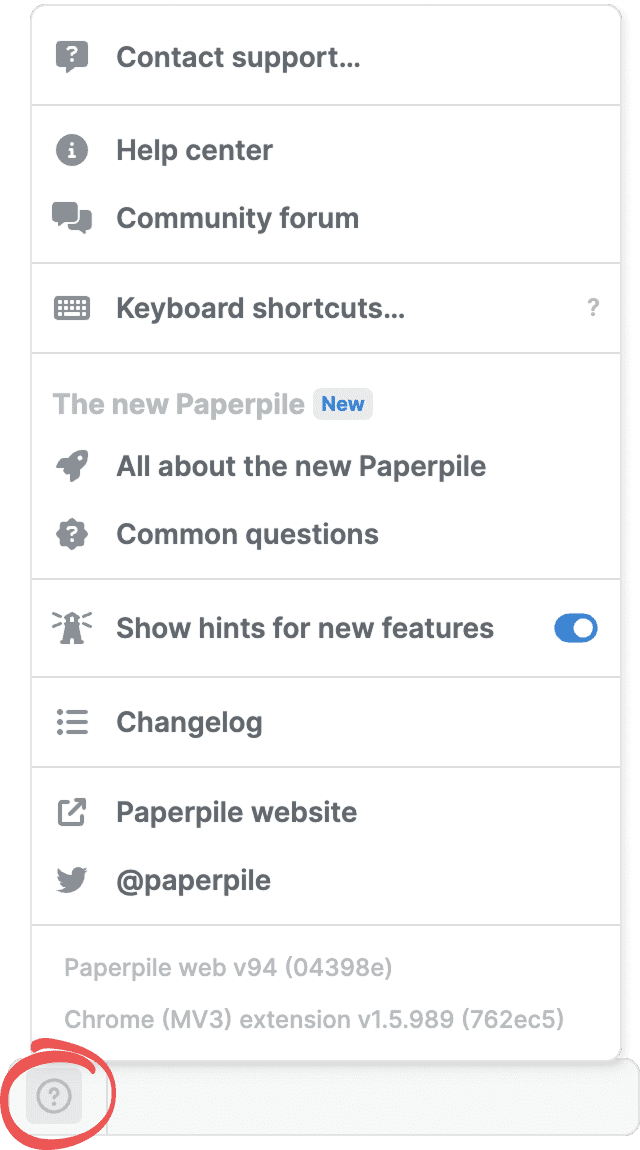This screenshot has height=1150, width=640.
Task: Click the Common questions badge icon
Action: click(x=71, y=534)
